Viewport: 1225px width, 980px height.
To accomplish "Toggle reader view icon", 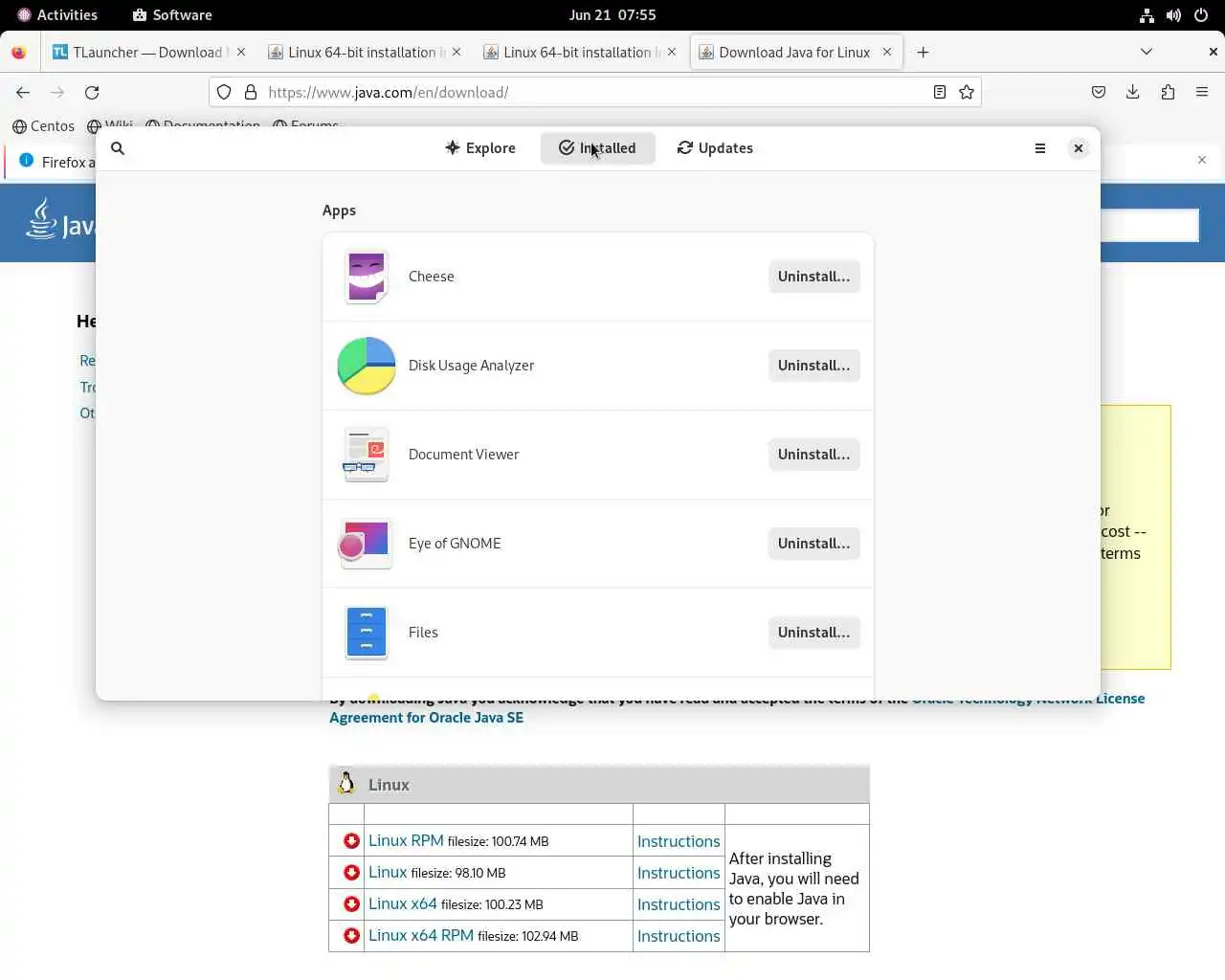I will [x=940, y=92].
